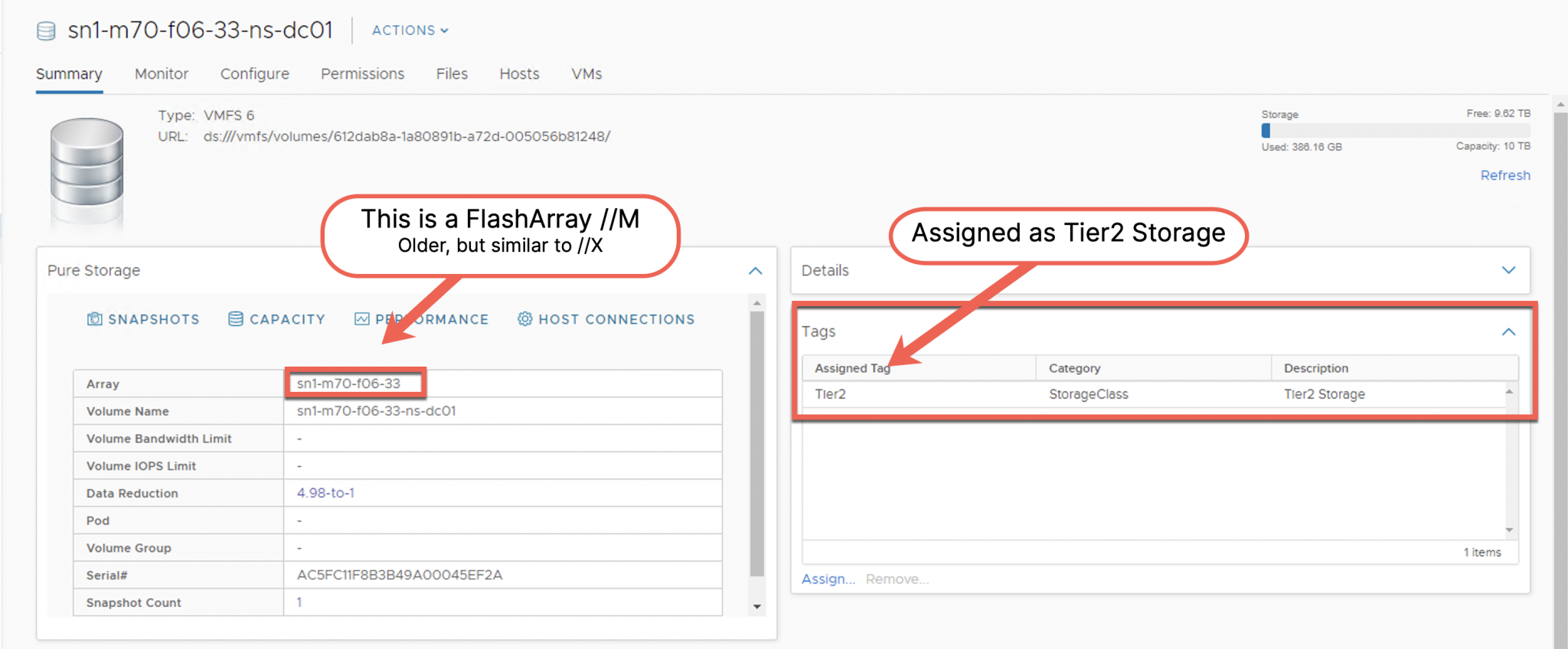The image size is (1568, 649).
Task: Open the Configure tab
Action: click(x=254, y=74)
